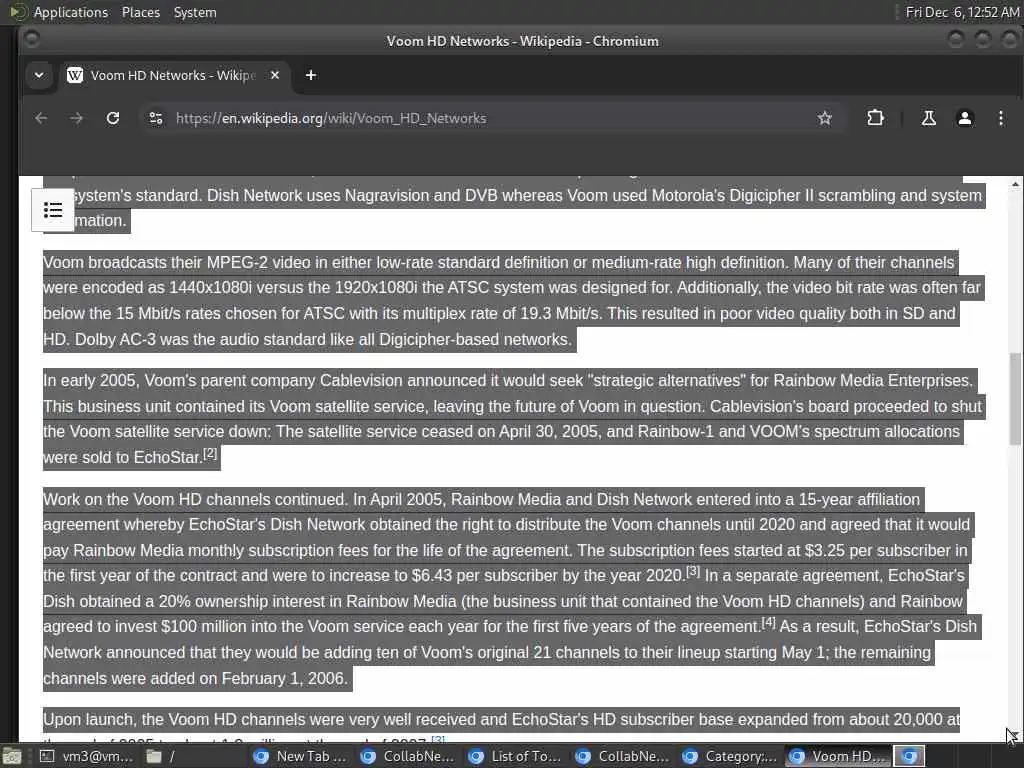
Task: Open the Applications menu
Action: [71, 12]
